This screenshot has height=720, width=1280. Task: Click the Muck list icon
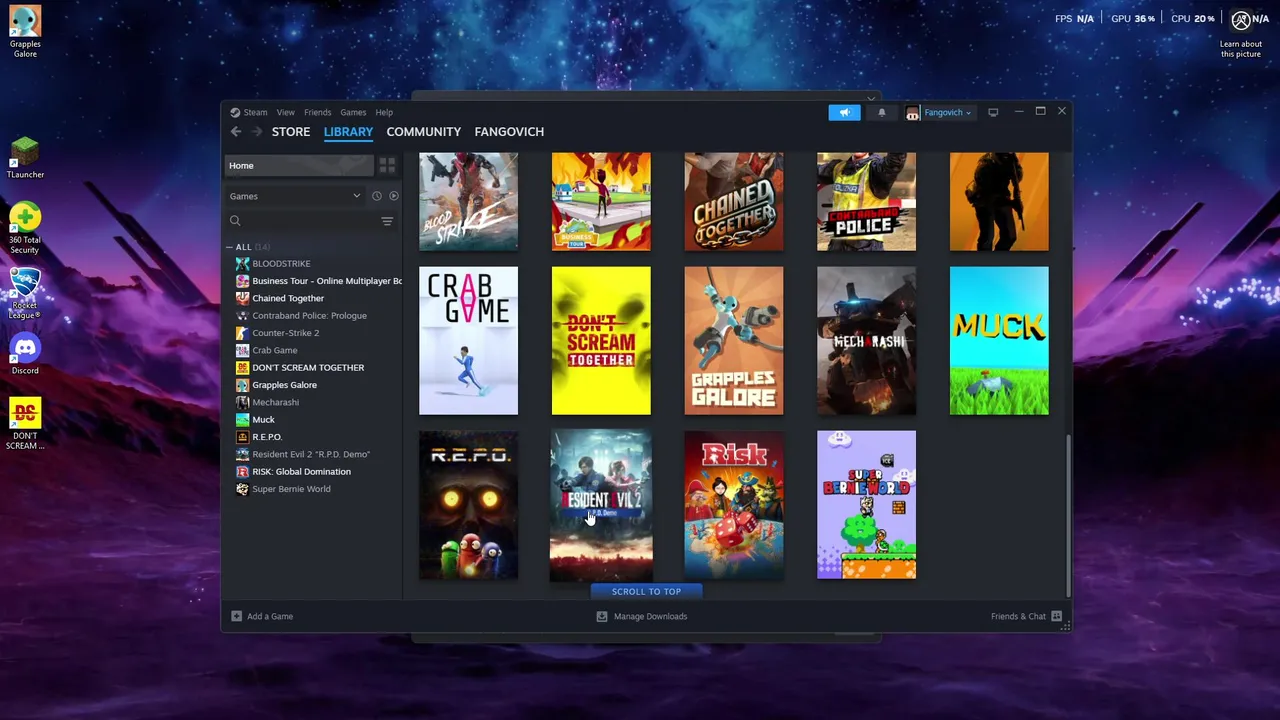242,420
